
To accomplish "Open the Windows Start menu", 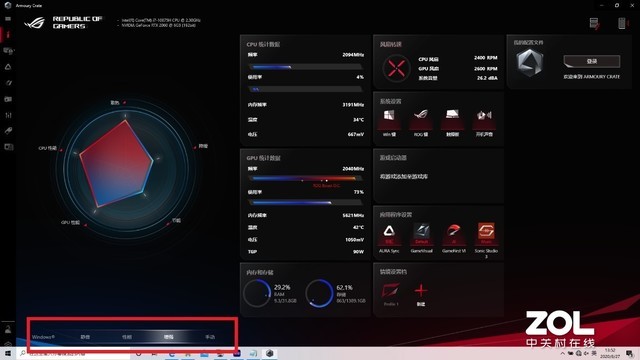I will tap(8, 353).
